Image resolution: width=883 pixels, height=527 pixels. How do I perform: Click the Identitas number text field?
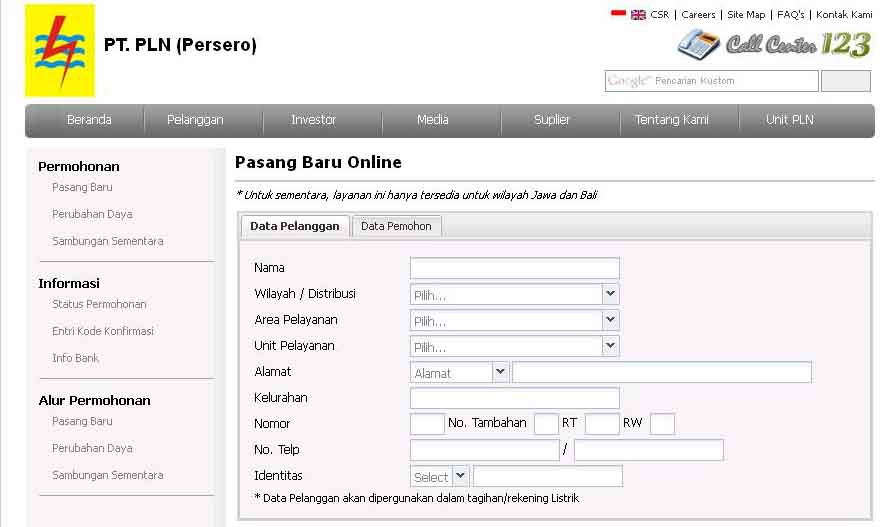pyautogui.click(x=548, y=476)
